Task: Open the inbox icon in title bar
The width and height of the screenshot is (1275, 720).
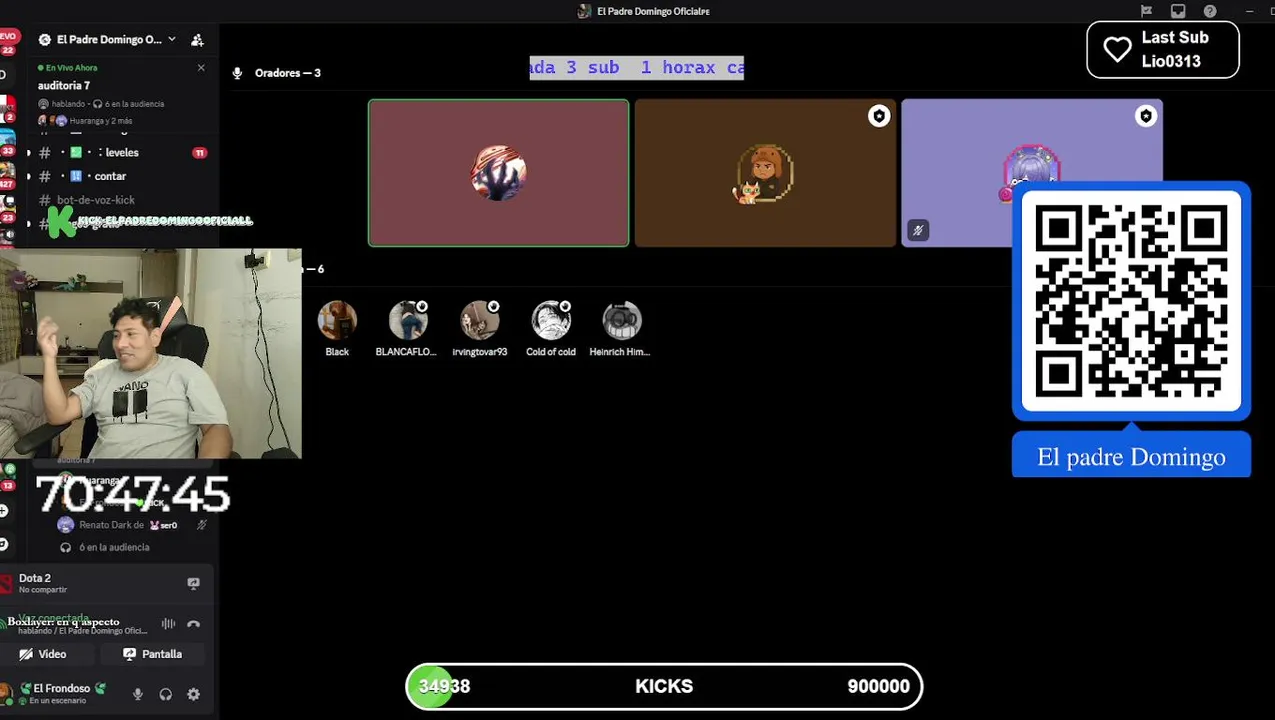Action: [1178, 11]
